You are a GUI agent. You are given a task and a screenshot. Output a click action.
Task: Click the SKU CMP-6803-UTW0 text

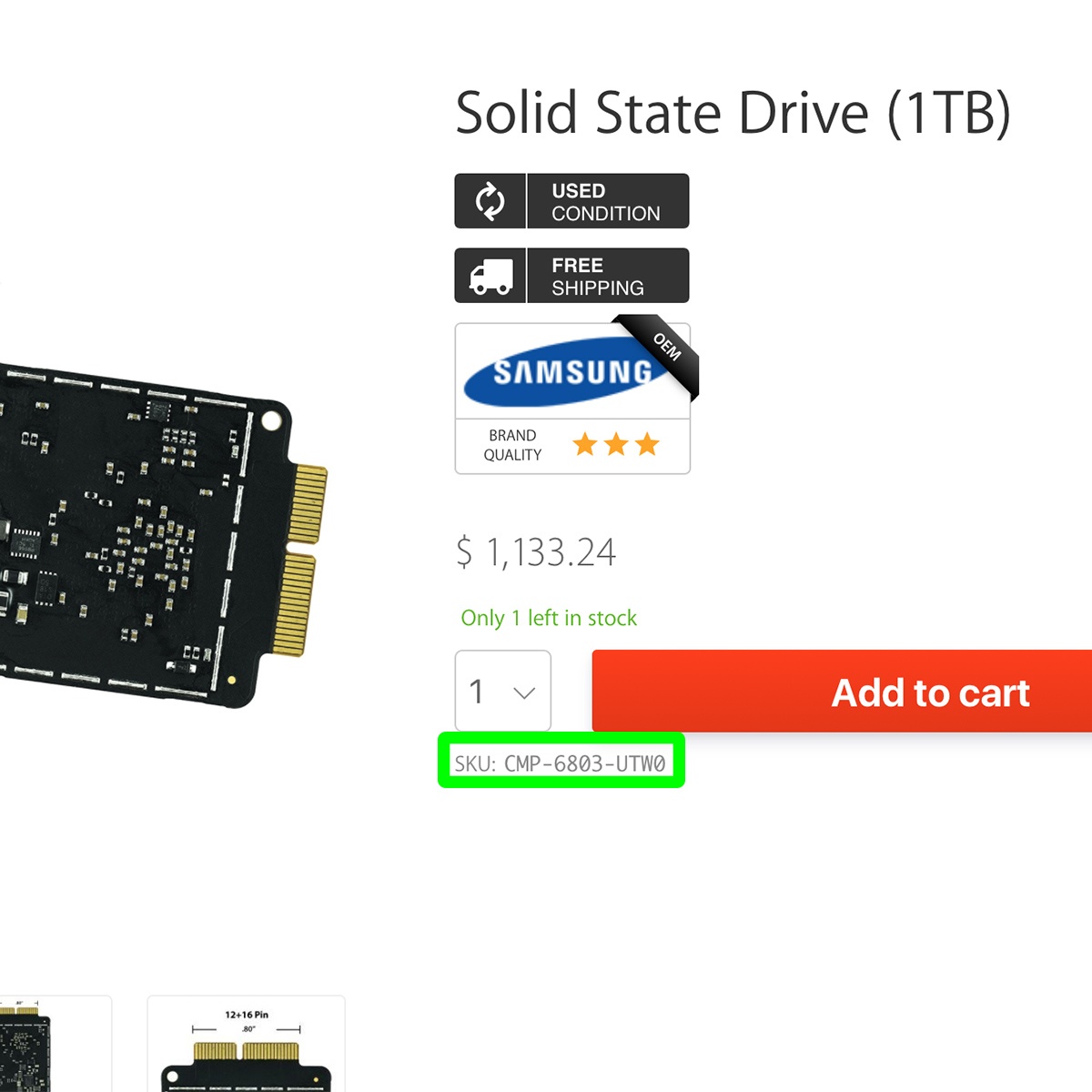[561, 763]
